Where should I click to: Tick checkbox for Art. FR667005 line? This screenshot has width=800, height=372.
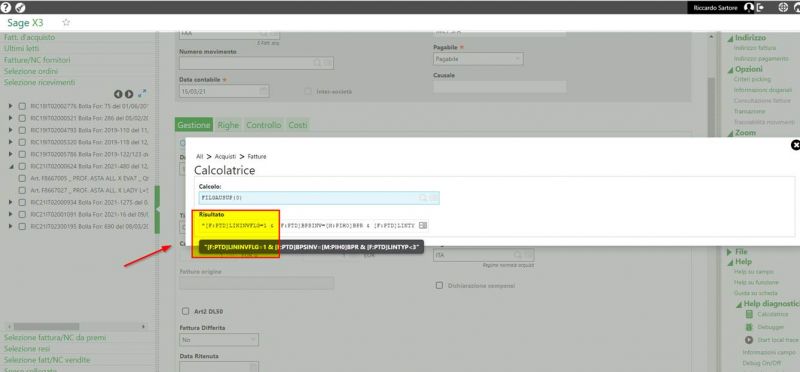(22, 178)
